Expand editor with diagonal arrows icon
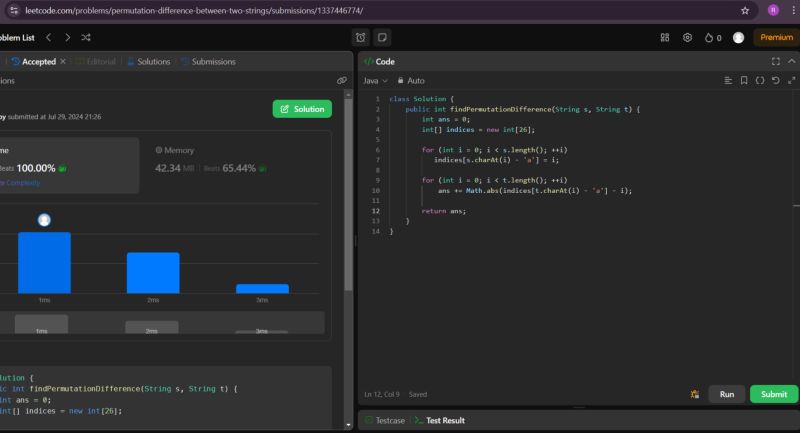Image resolution: width=800 pixels, height=433 pixels. (x=791, y=81)
